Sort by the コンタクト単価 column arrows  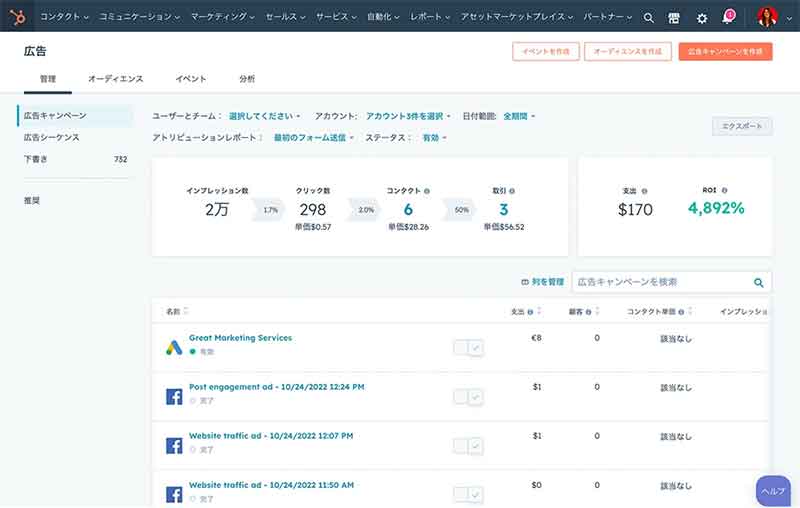point(690,311)
